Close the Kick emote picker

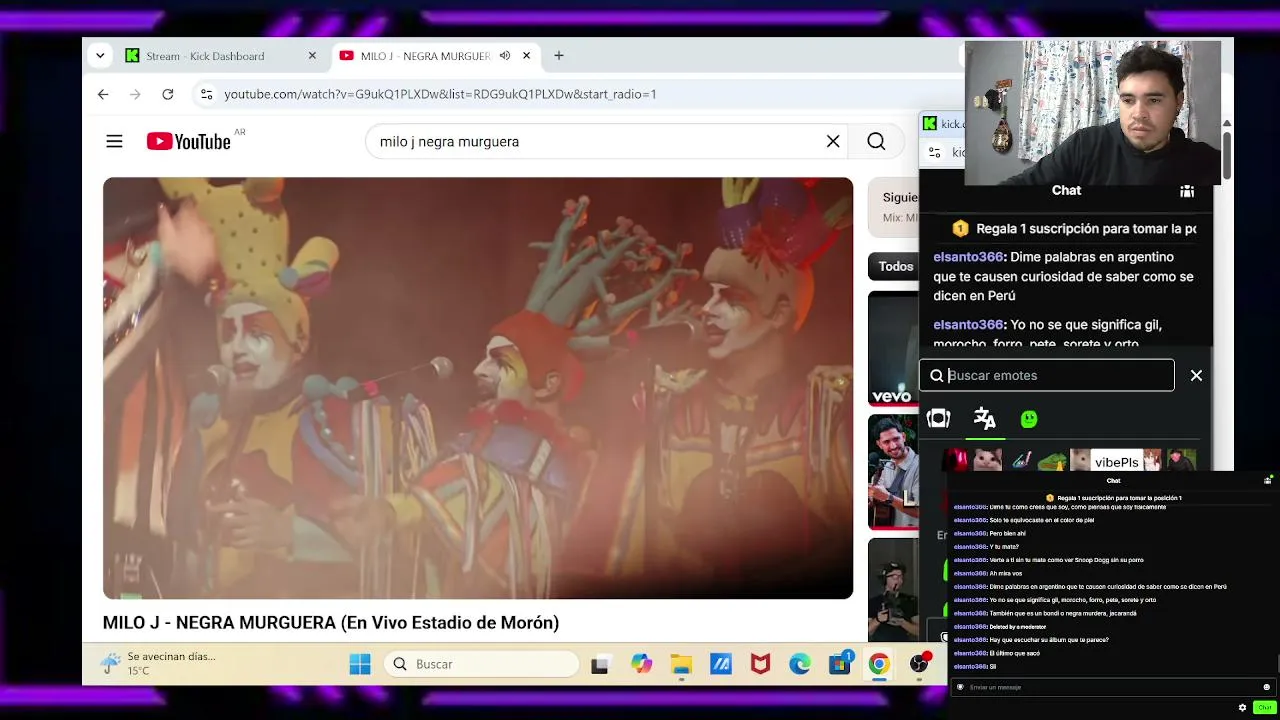click(x=1196, y=375)
